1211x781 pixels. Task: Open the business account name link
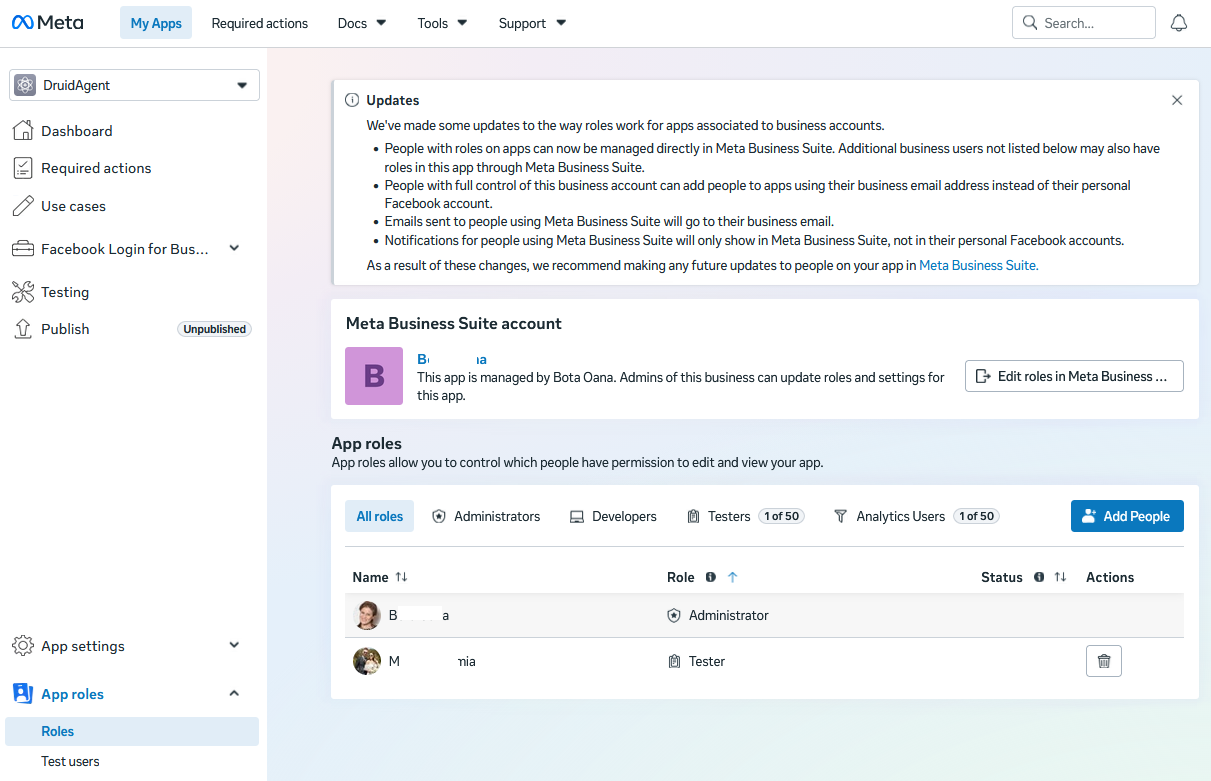[x=452, y=358]
